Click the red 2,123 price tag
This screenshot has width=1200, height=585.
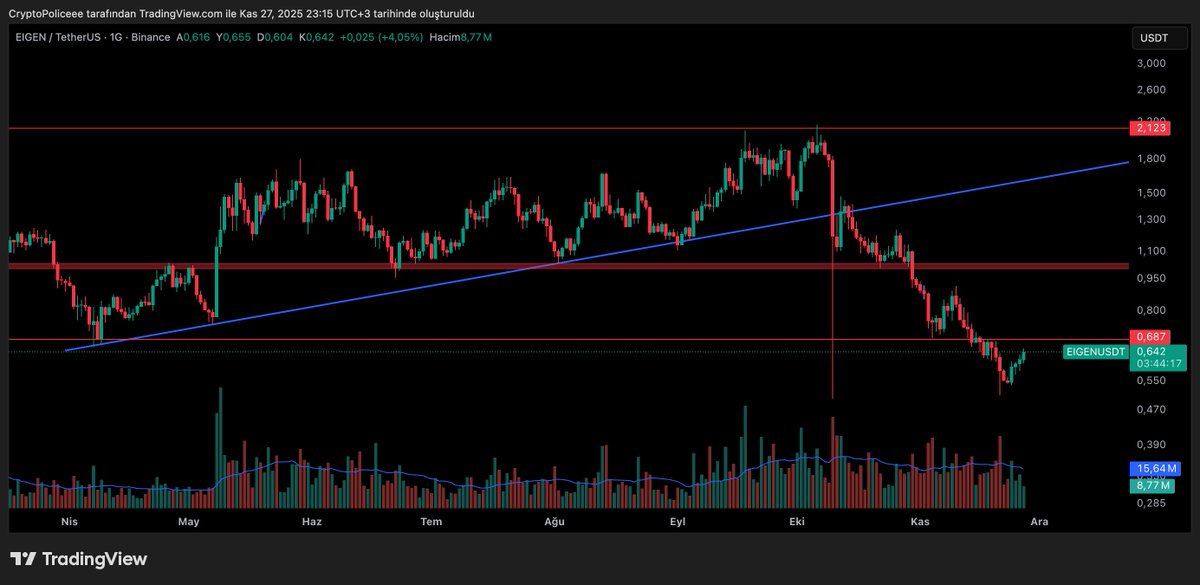(x=1151, y=128)
